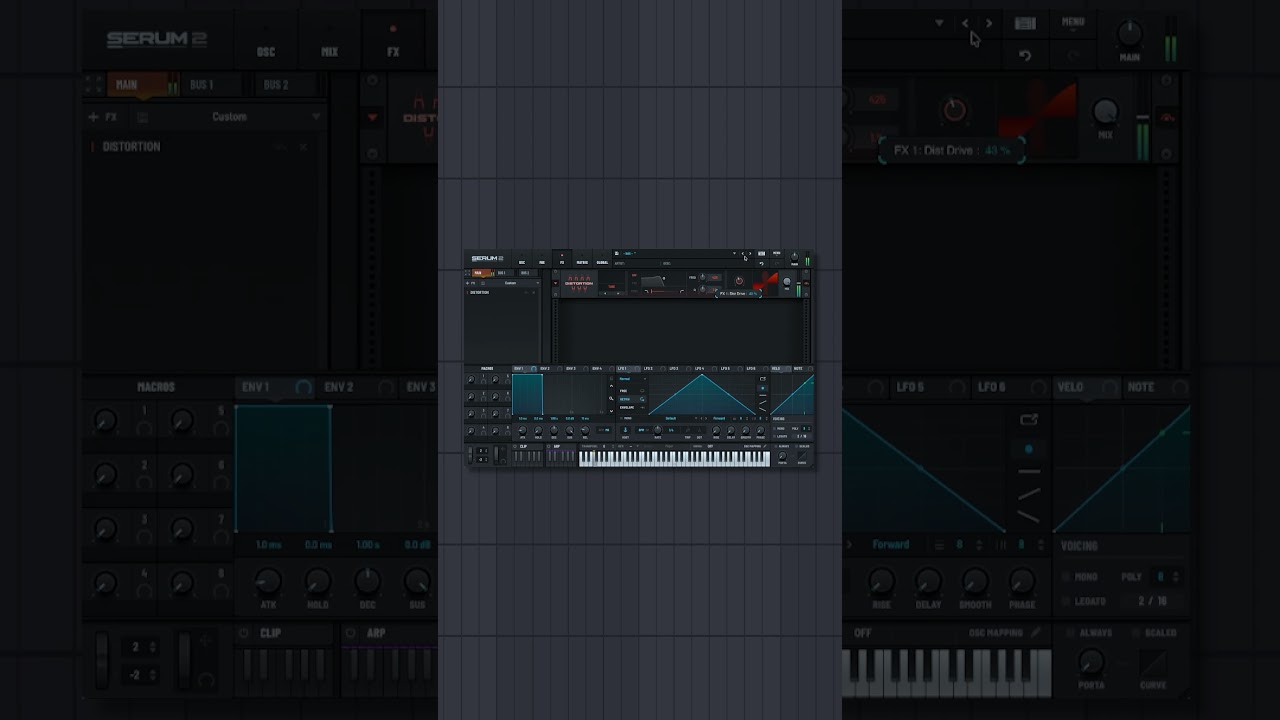Click the save preset icon beside preset name
The image size is (1280, 720).
(x=617, y=253)
